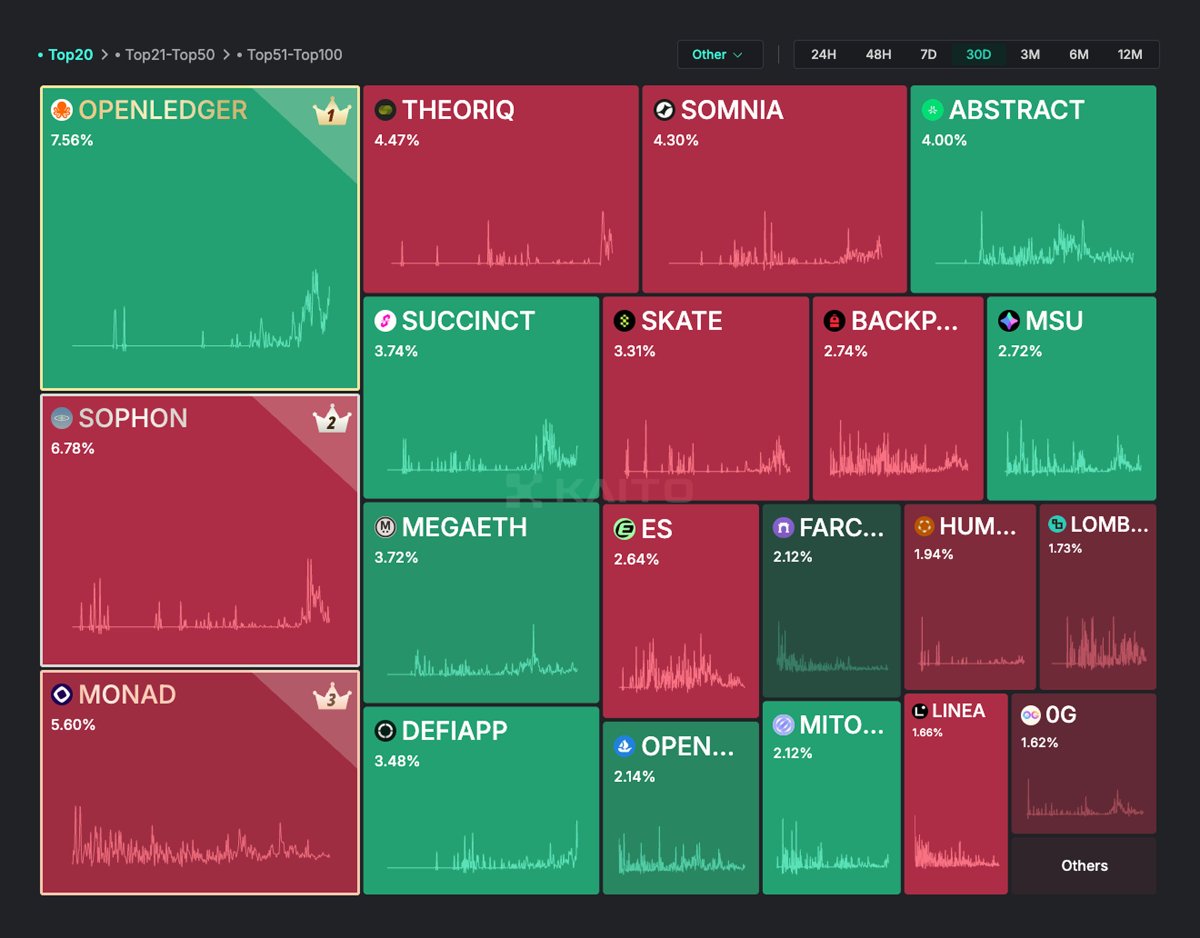Click the Sophon 6.78% value
This screenshot has width=1200, height=938.
(x=73, y=448)
